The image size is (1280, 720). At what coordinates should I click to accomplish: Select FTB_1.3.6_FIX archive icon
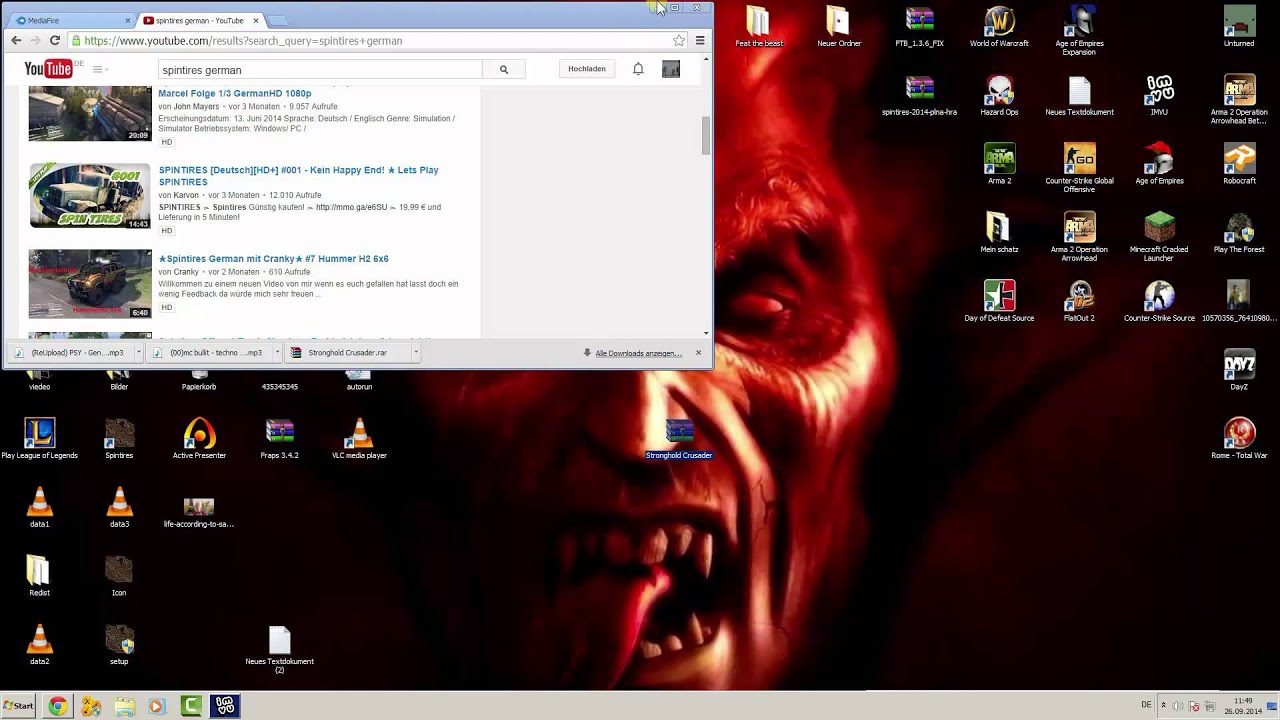coord(919,27)
